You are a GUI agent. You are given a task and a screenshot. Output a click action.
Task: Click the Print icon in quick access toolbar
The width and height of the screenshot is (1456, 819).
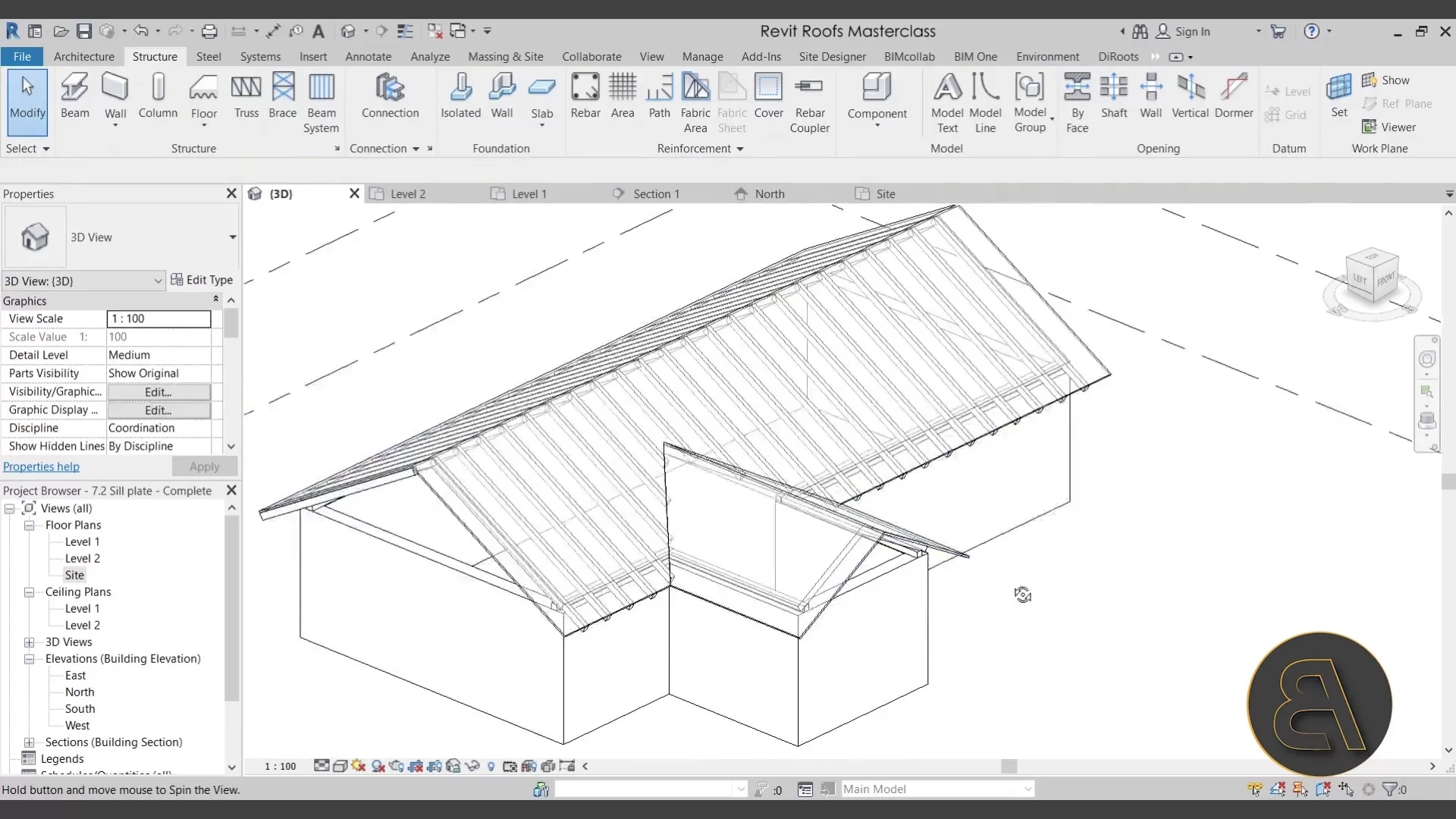[209, 31]
